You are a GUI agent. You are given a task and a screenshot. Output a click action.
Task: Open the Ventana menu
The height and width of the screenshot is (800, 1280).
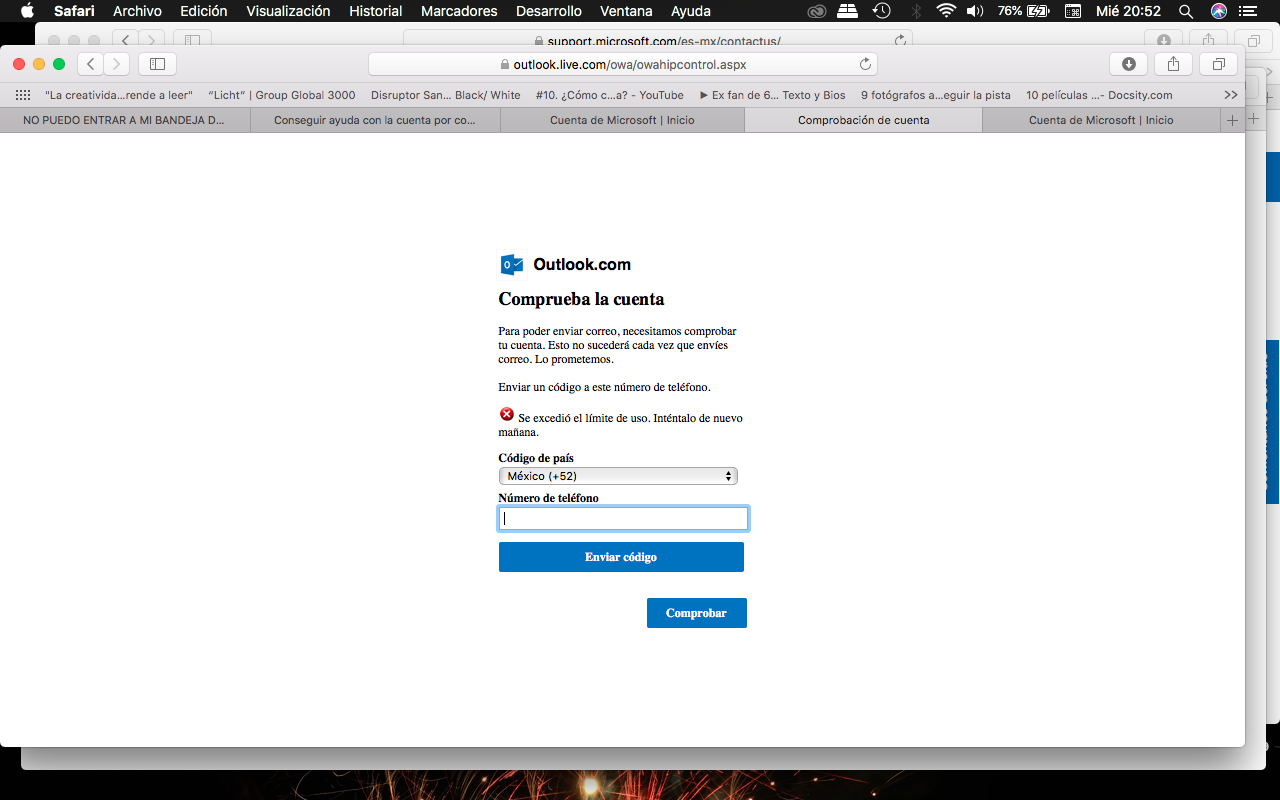point(626,11)
